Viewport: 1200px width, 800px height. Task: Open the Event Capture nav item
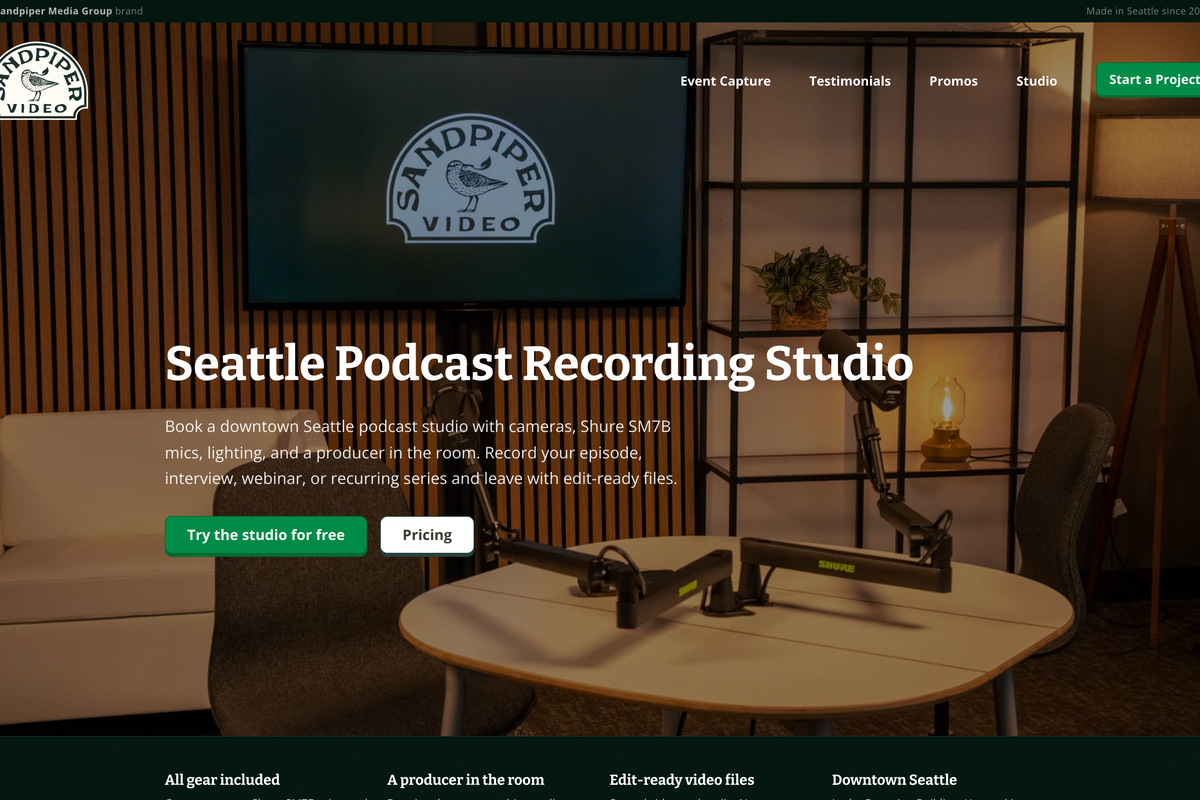[725, 81]
